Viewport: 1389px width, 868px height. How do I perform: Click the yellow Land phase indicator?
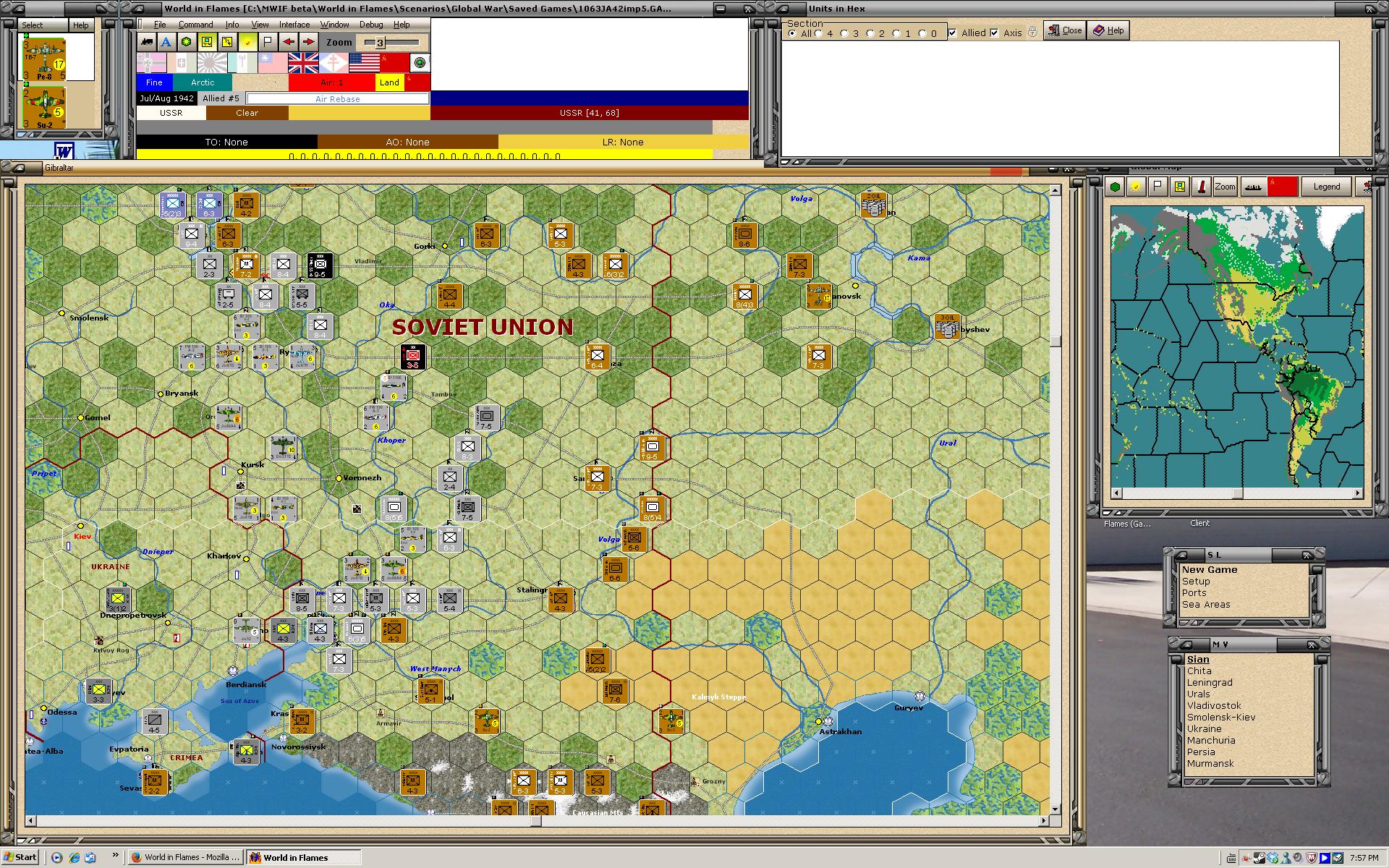[389, 82]
